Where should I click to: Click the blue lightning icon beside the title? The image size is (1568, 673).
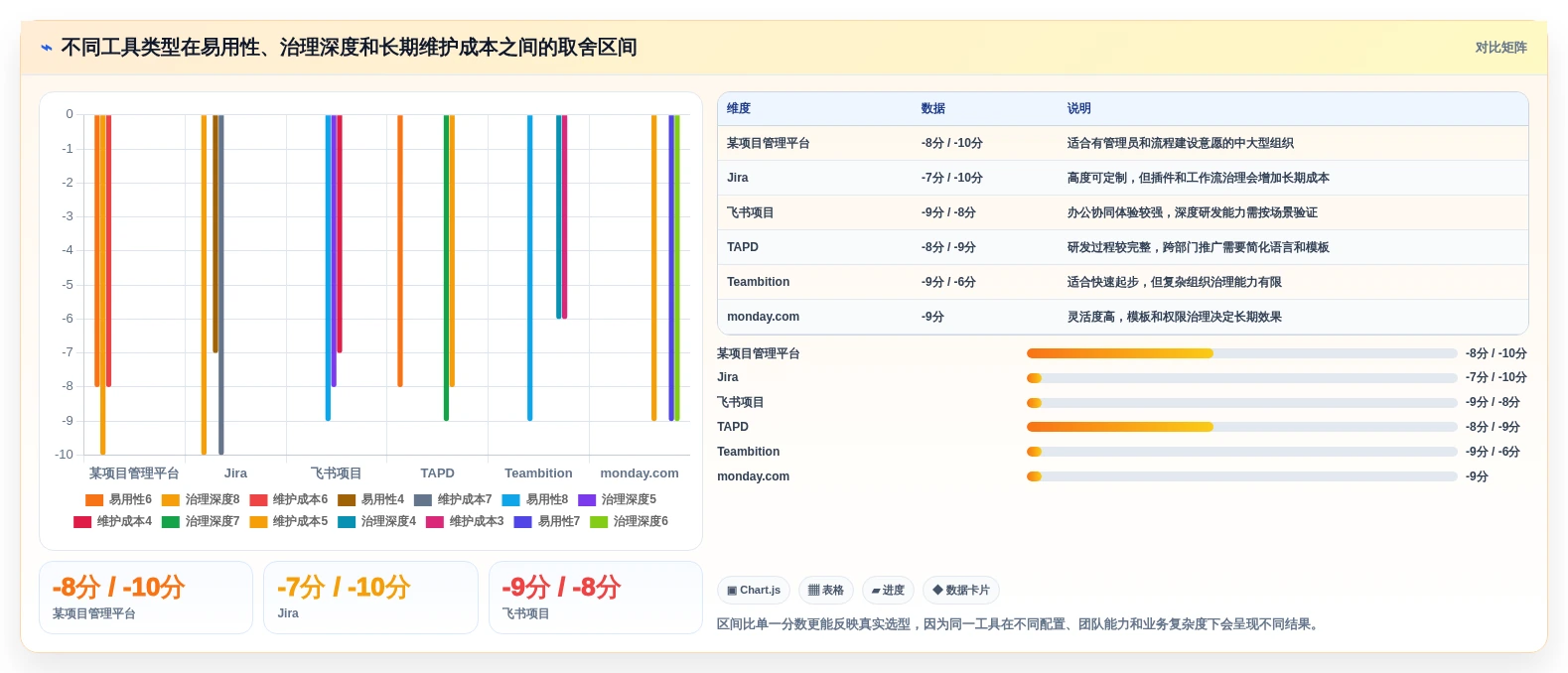pos(47,48)
